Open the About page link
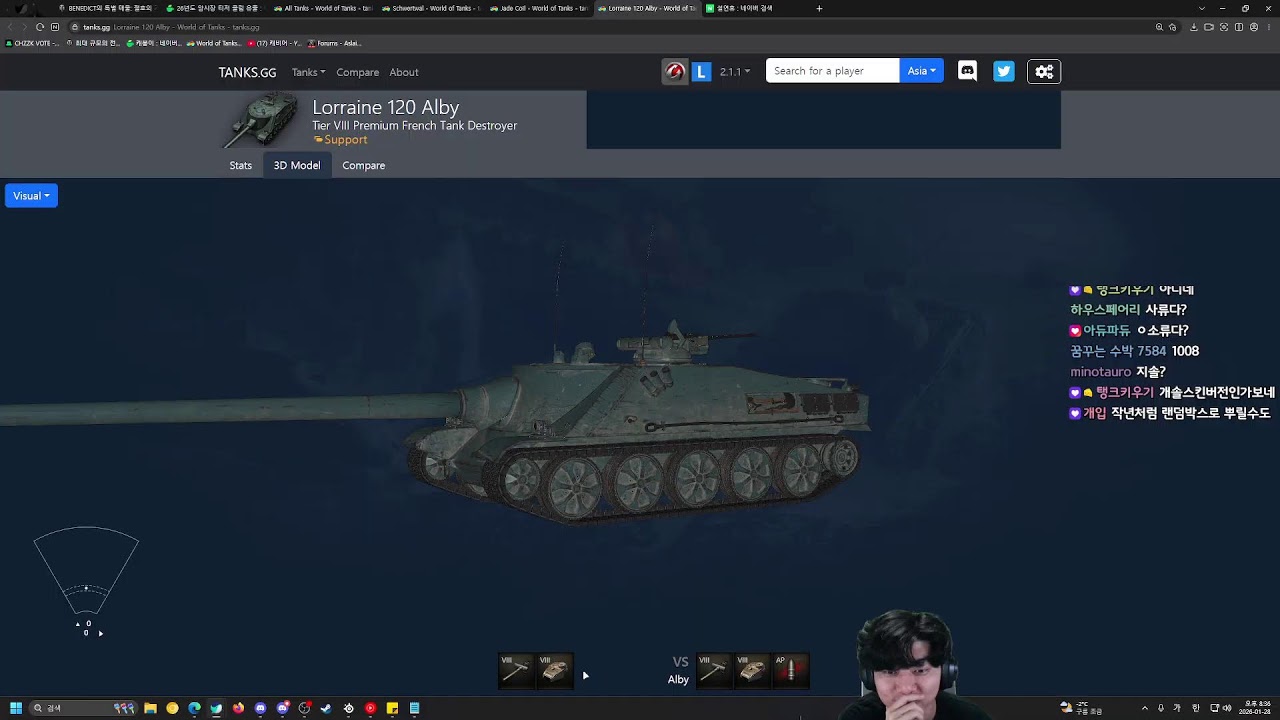This screenshot has width=1280, height=720. click(x=404, y=72)
